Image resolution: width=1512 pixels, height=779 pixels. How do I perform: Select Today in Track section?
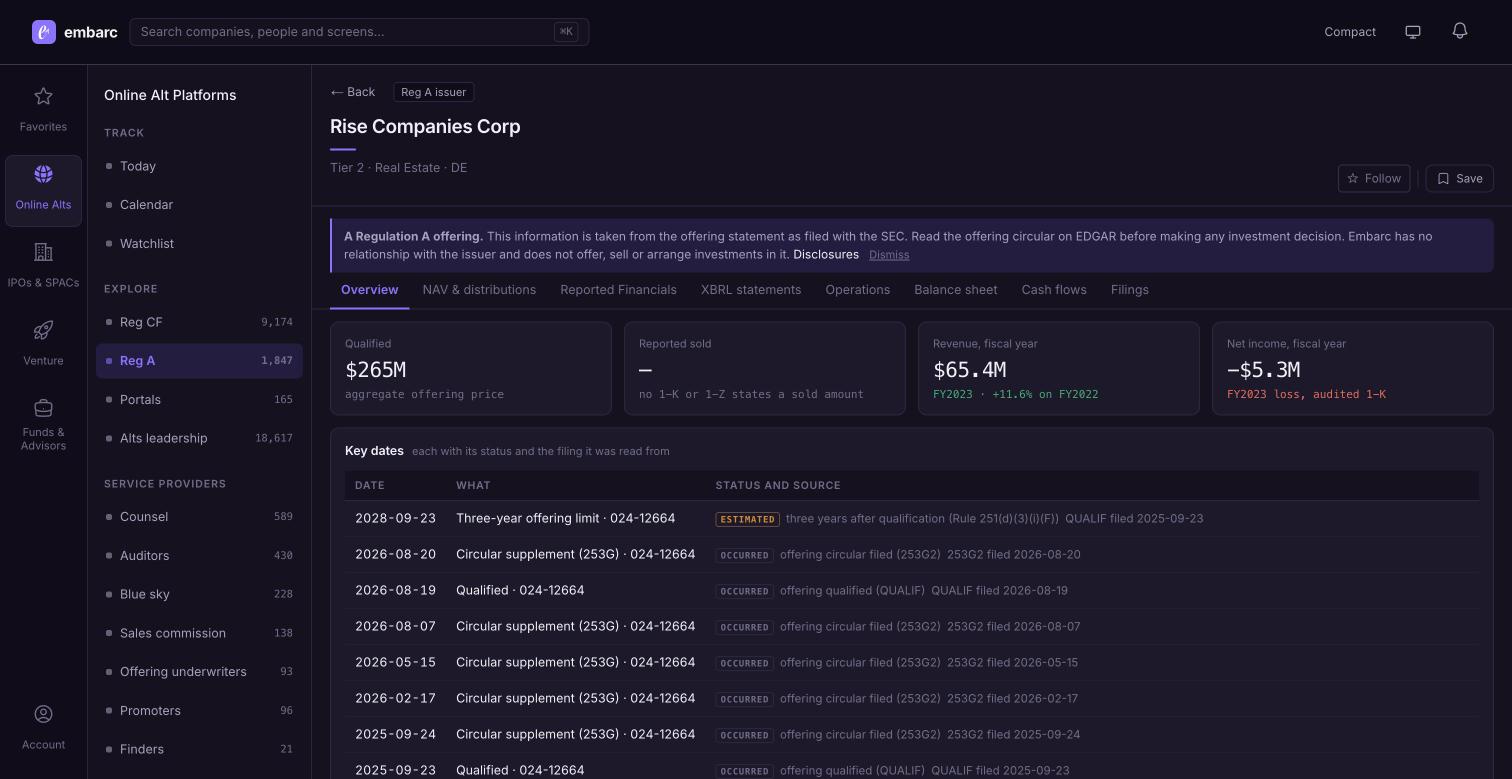tap(199, 166)
